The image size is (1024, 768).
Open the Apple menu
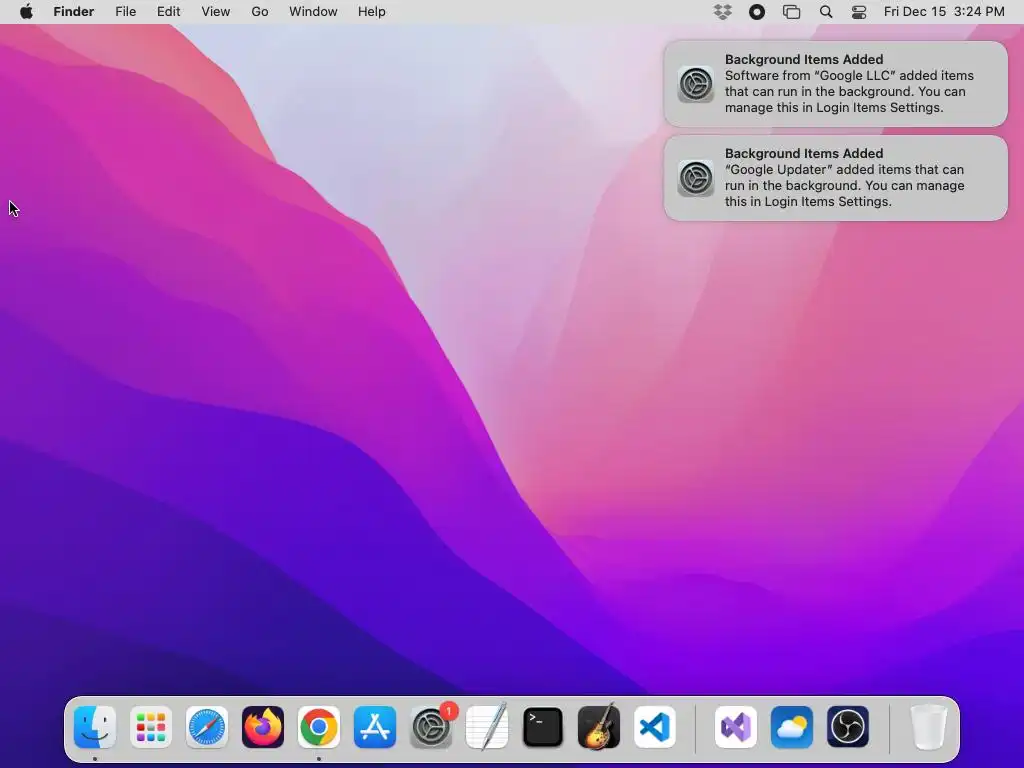click(26, 12)
